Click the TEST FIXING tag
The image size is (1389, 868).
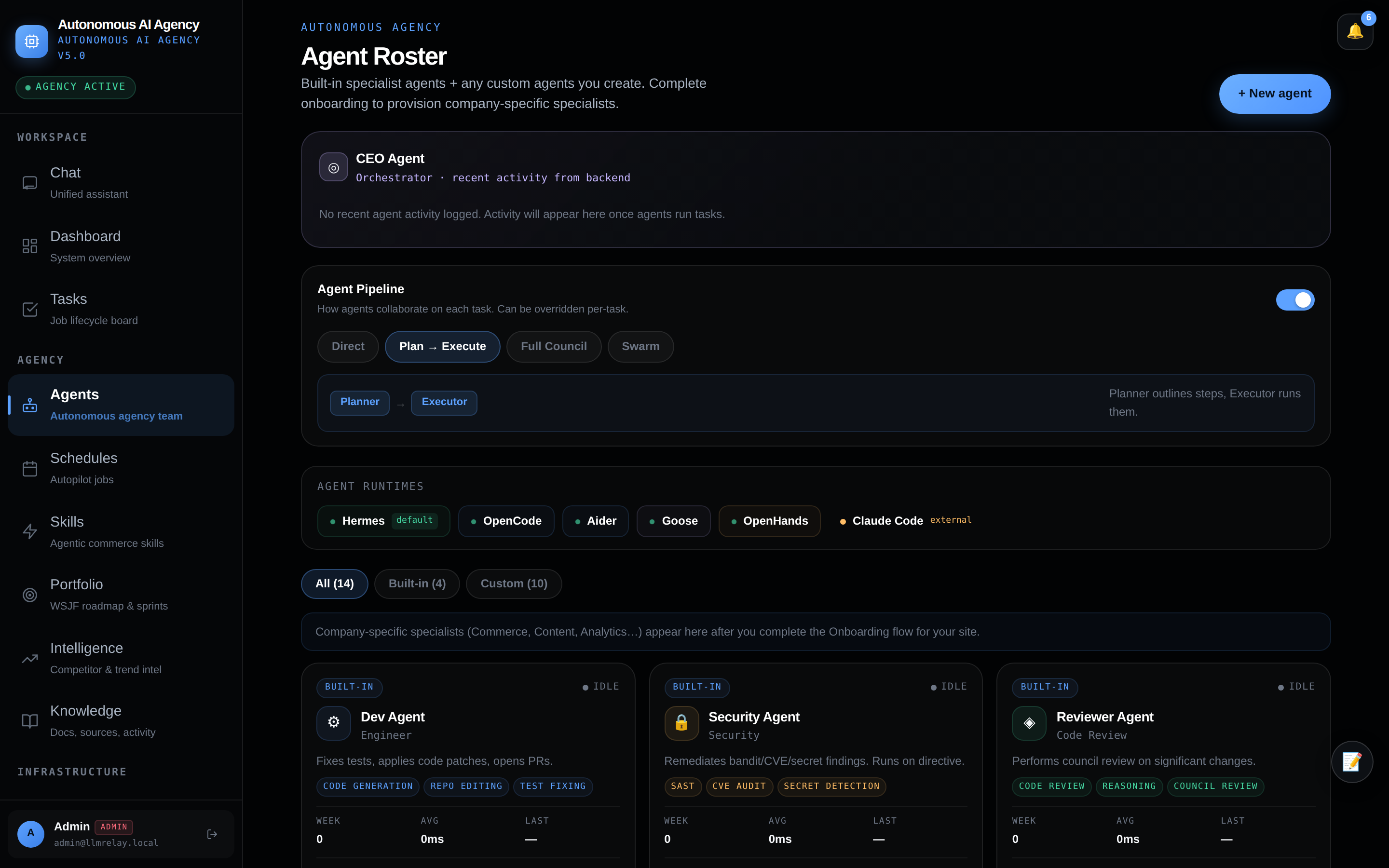pyautogui.click(x=553, y=787)
